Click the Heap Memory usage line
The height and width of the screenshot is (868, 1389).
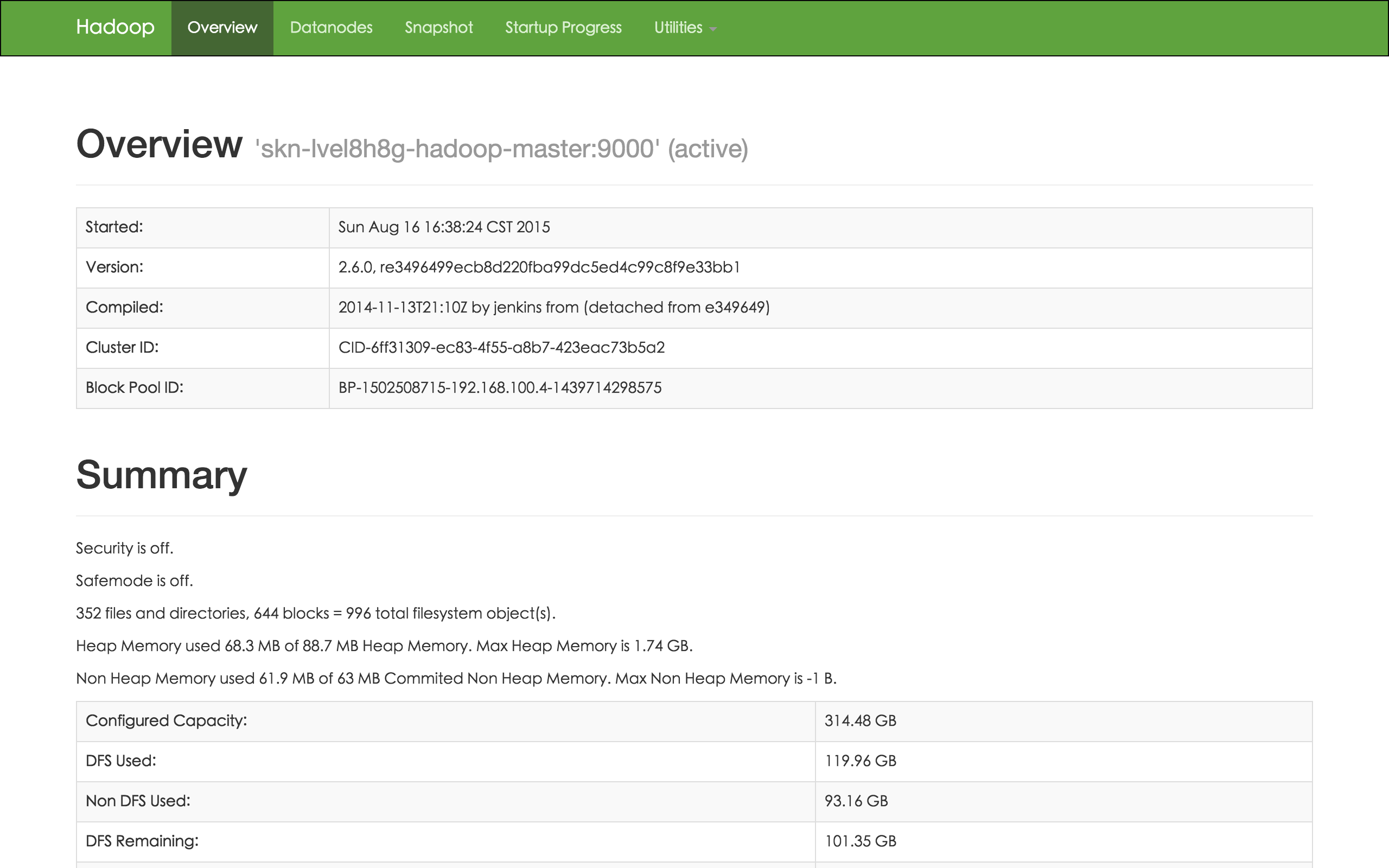point(384,646)
